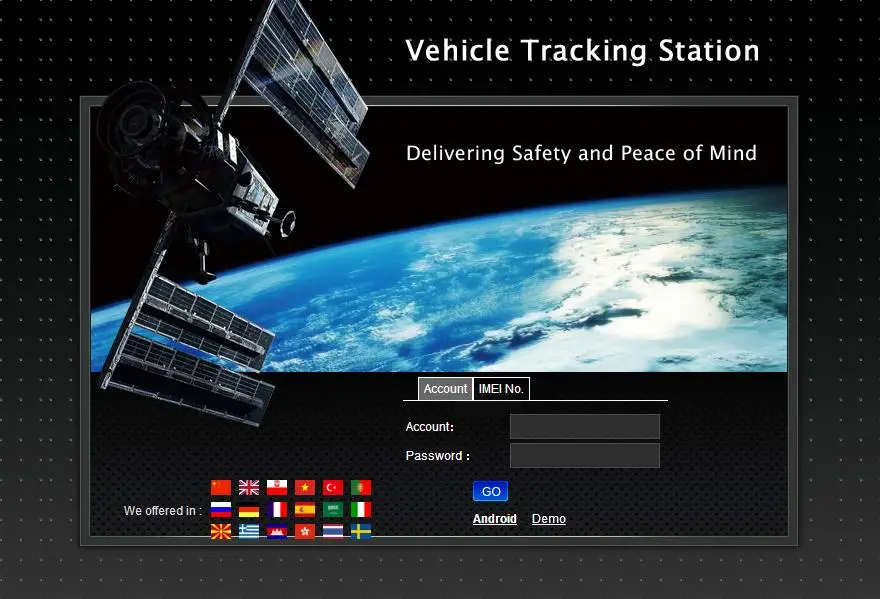Choose the Greek flag language

coord(249,531)
